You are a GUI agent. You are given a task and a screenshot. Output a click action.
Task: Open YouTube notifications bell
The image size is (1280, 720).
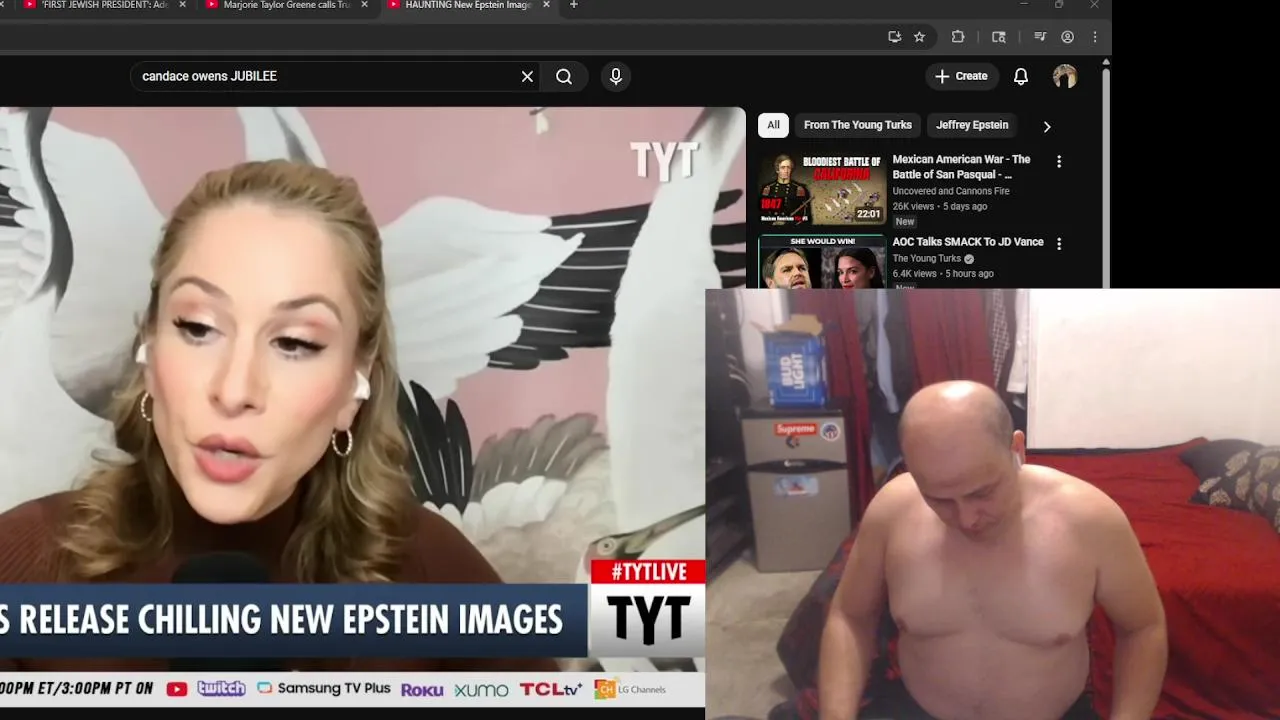point(1021,77)
